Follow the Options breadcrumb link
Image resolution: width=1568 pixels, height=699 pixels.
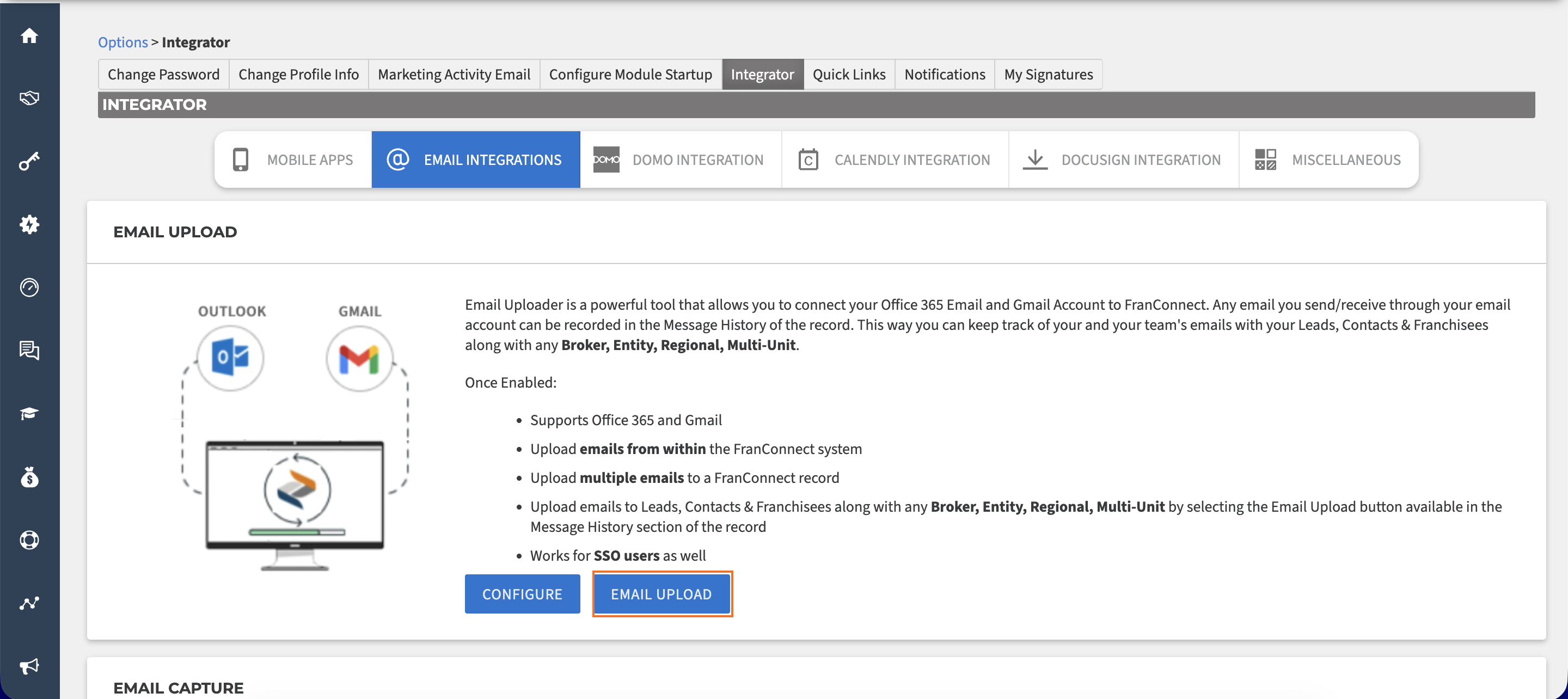(123, 42)
